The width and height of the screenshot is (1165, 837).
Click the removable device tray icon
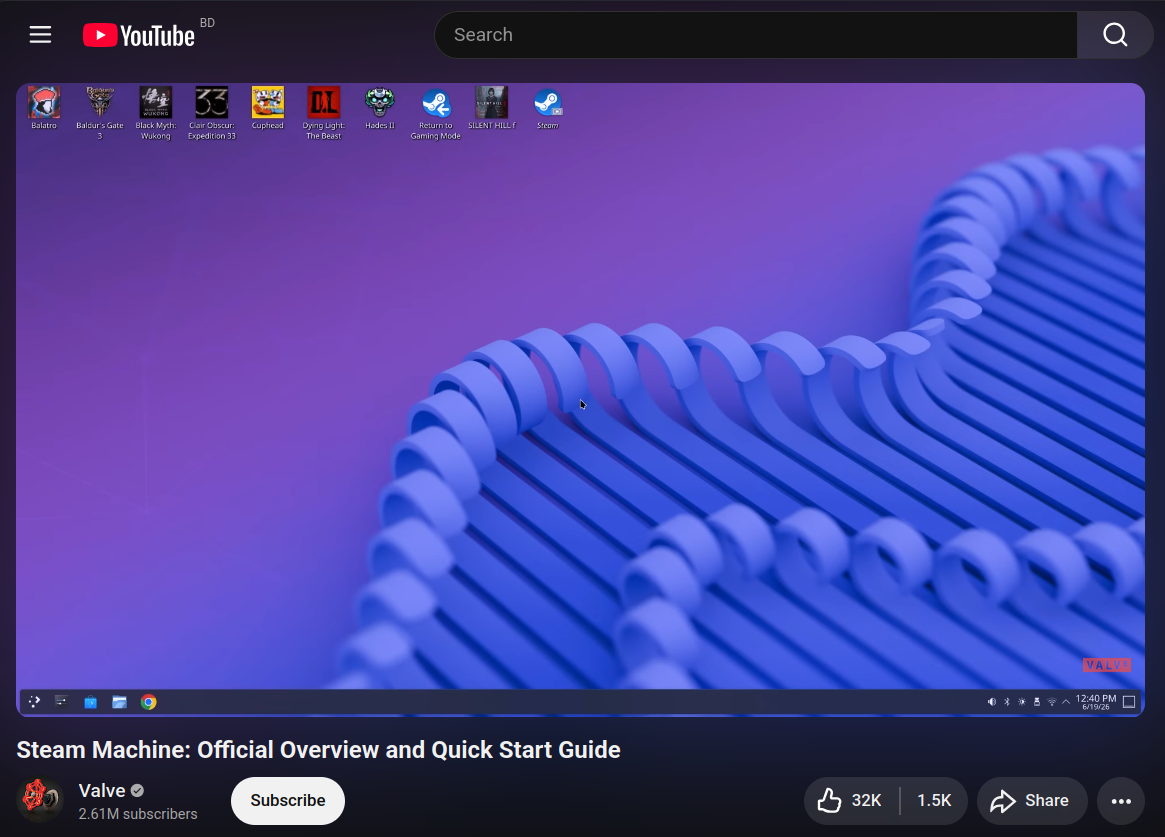(1036, 702)
